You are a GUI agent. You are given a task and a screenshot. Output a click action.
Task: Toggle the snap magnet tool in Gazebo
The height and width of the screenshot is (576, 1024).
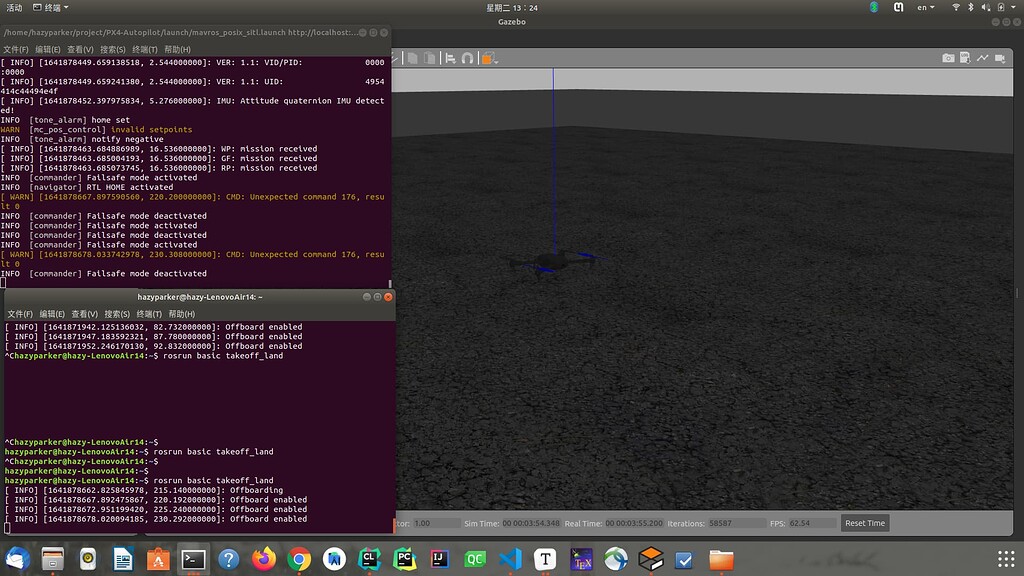click(467, 58)
